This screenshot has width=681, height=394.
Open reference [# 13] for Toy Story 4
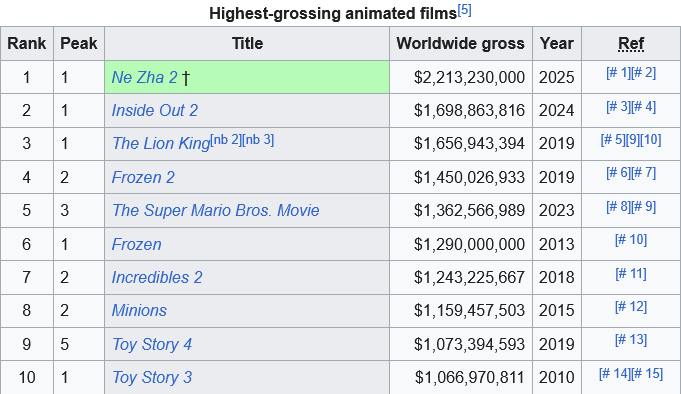coord(631,339)
